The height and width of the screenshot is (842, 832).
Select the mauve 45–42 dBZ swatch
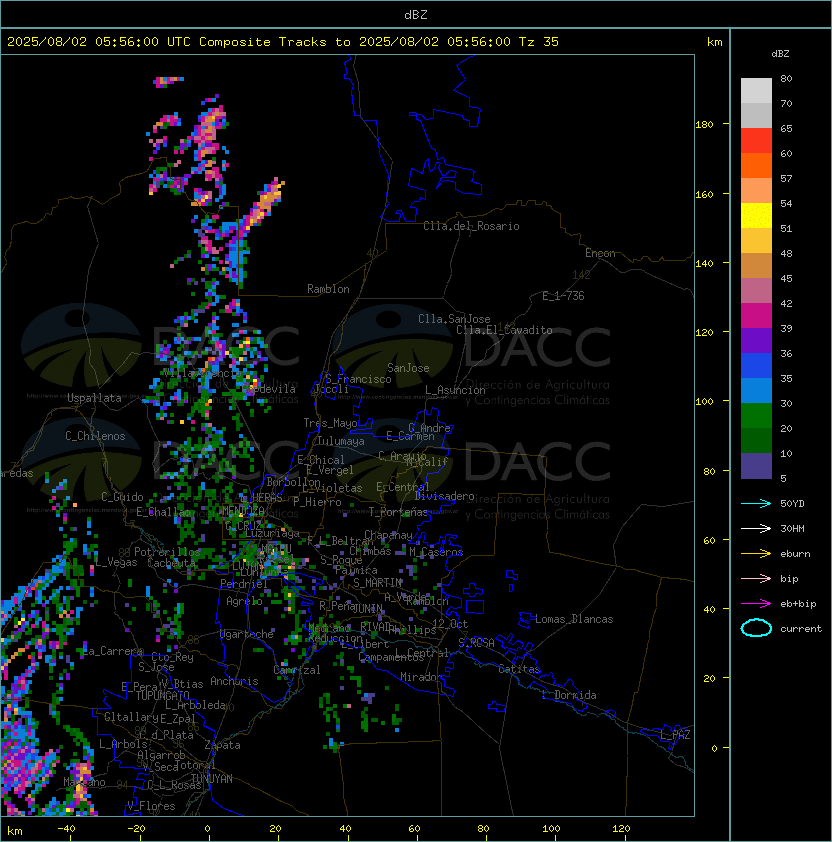756,291
